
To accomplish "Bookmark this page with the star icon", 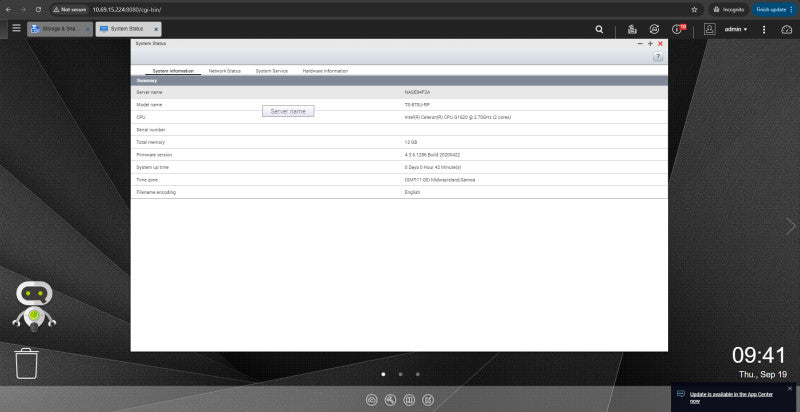I will [694, 10].
